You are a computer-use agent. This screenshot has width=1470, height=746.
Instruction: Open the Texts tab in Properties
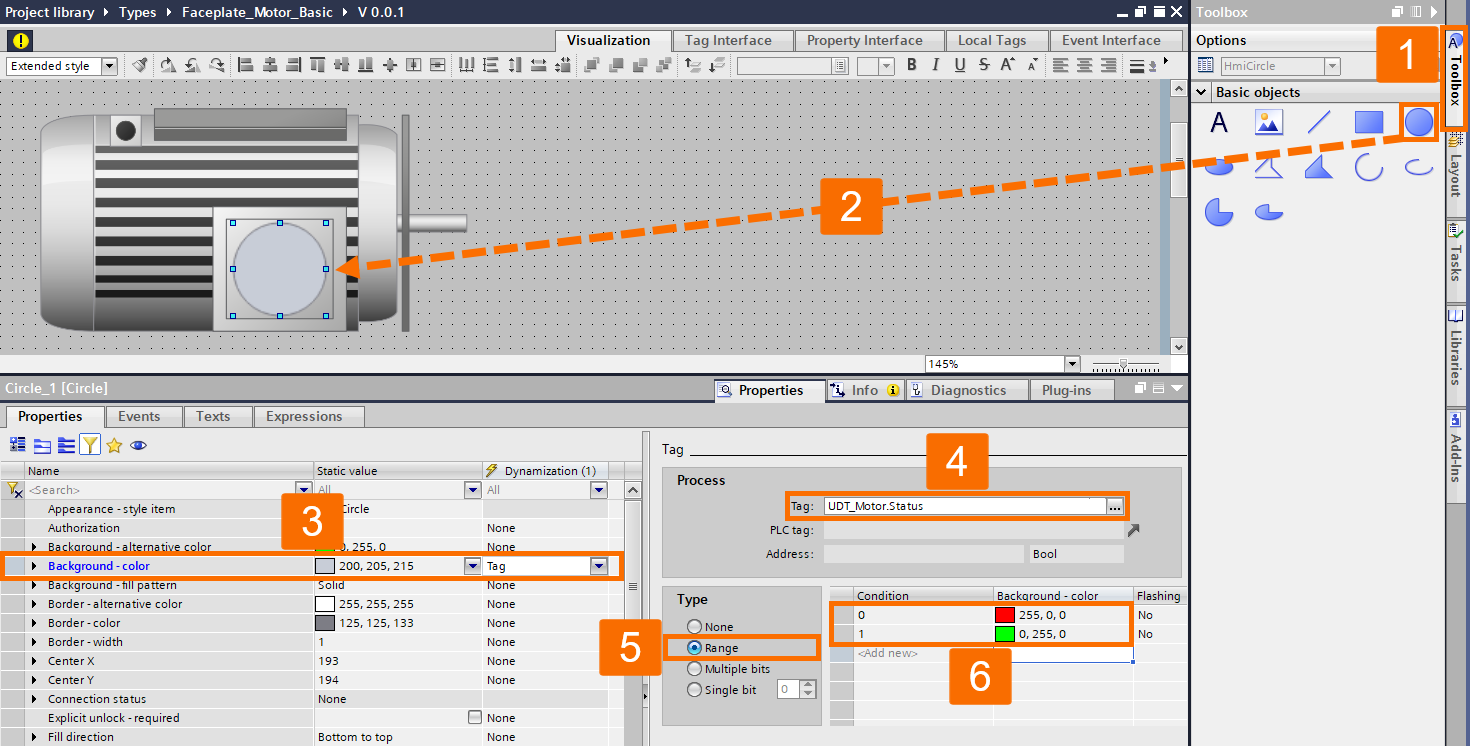pyautogui.click(x=217, y=416)
